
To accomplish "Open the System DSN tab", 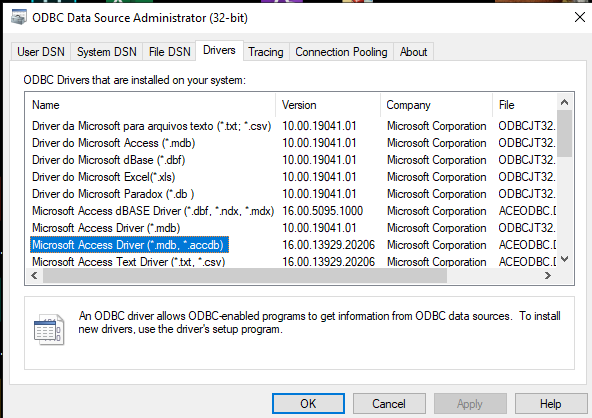I will 106,52.
